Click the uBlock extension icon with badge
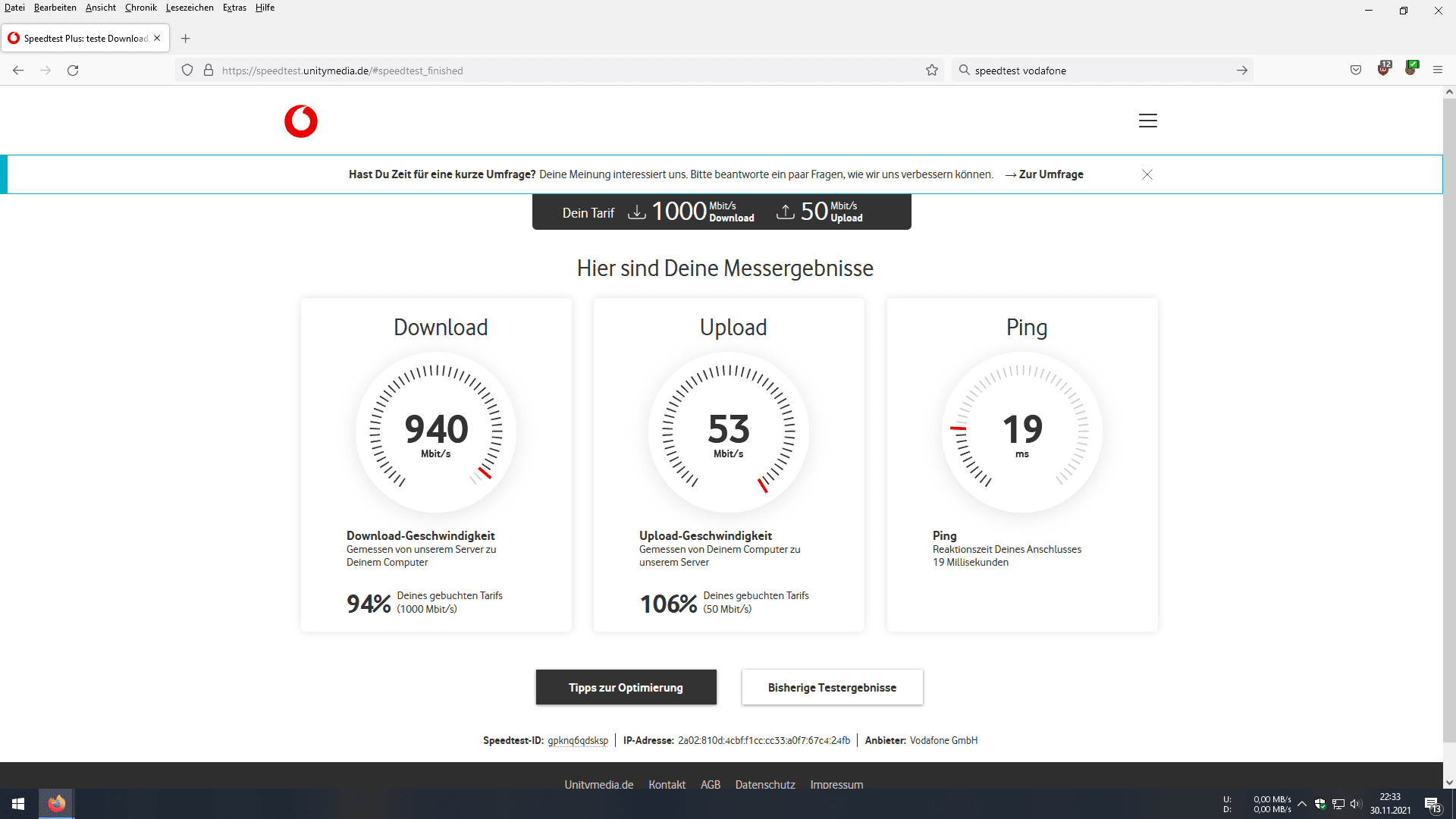Screen dimensions: 1456x819 click(1384, 69)
